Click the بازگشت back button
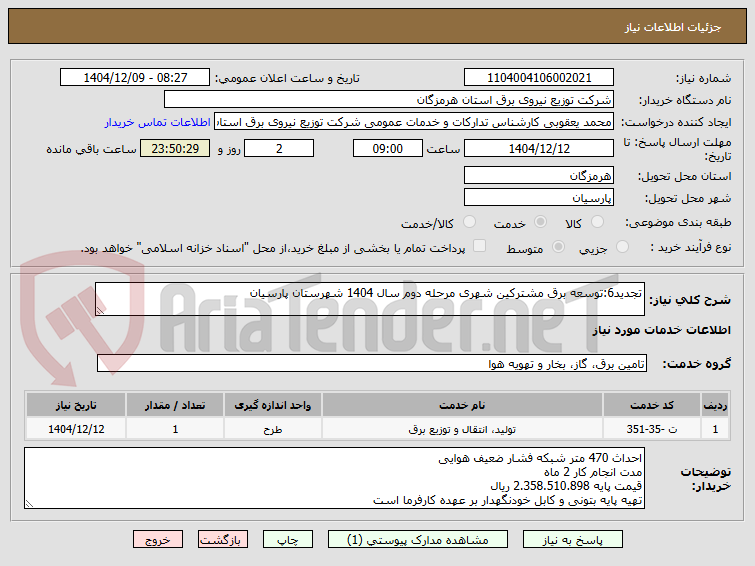755x566 pixels. [222, 540]
